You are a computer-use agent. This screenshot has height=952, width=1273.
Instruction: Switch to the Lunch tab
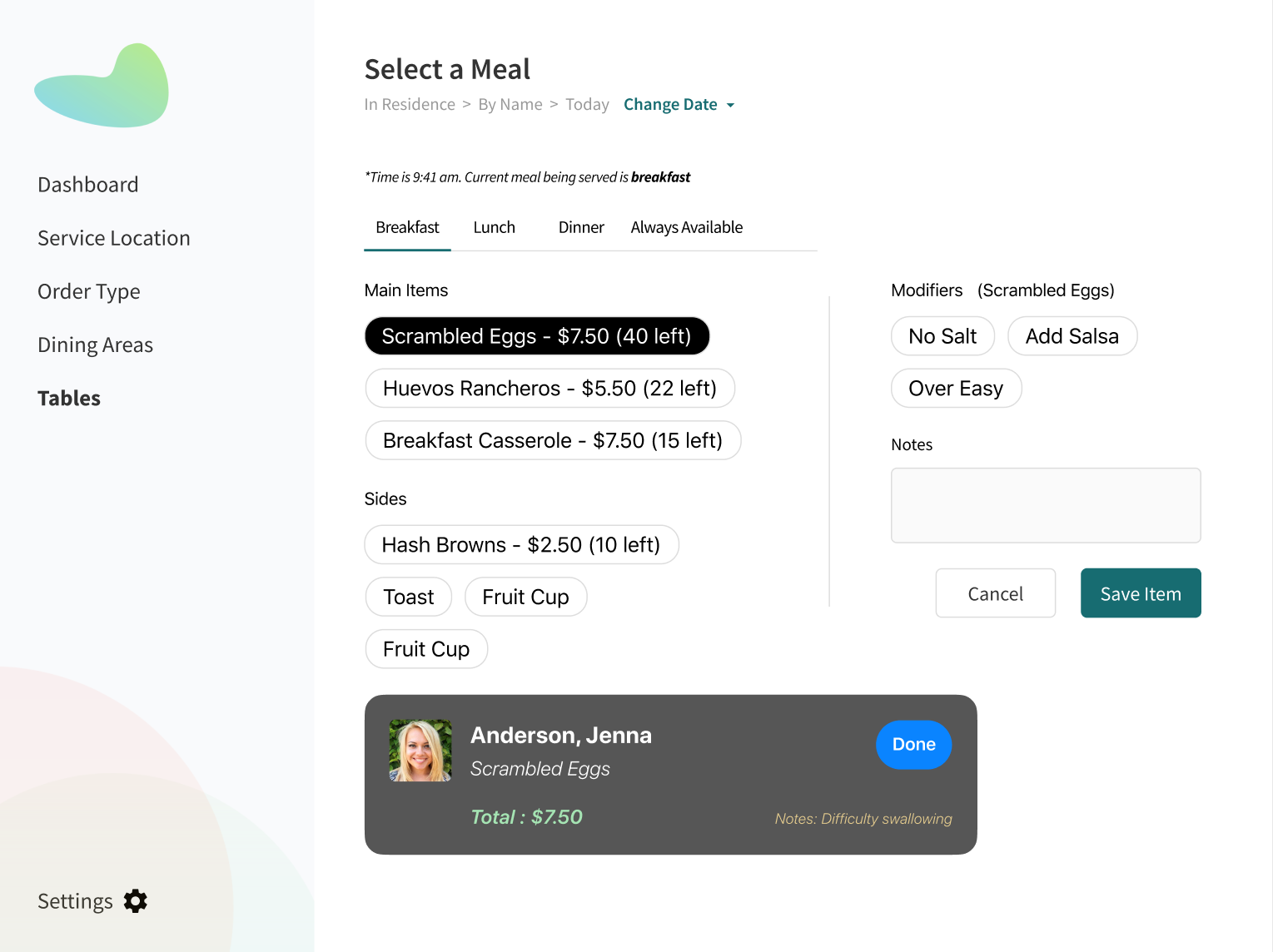pyautogui.click(x=494, y=227)
